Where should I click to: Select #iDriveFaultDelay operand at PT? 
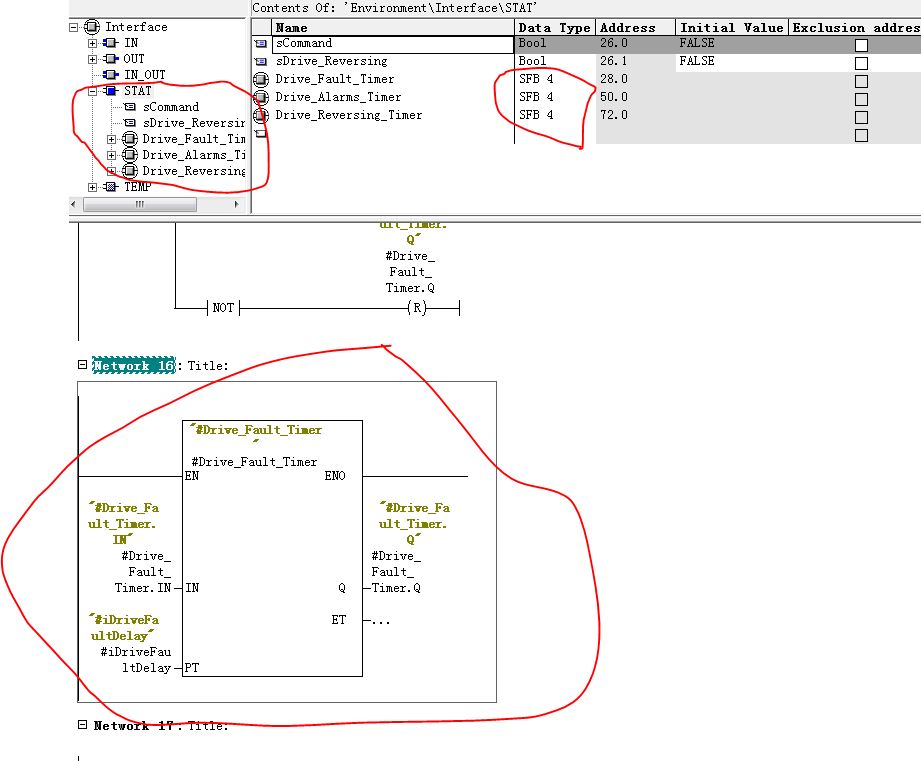[x=136, y=660]
